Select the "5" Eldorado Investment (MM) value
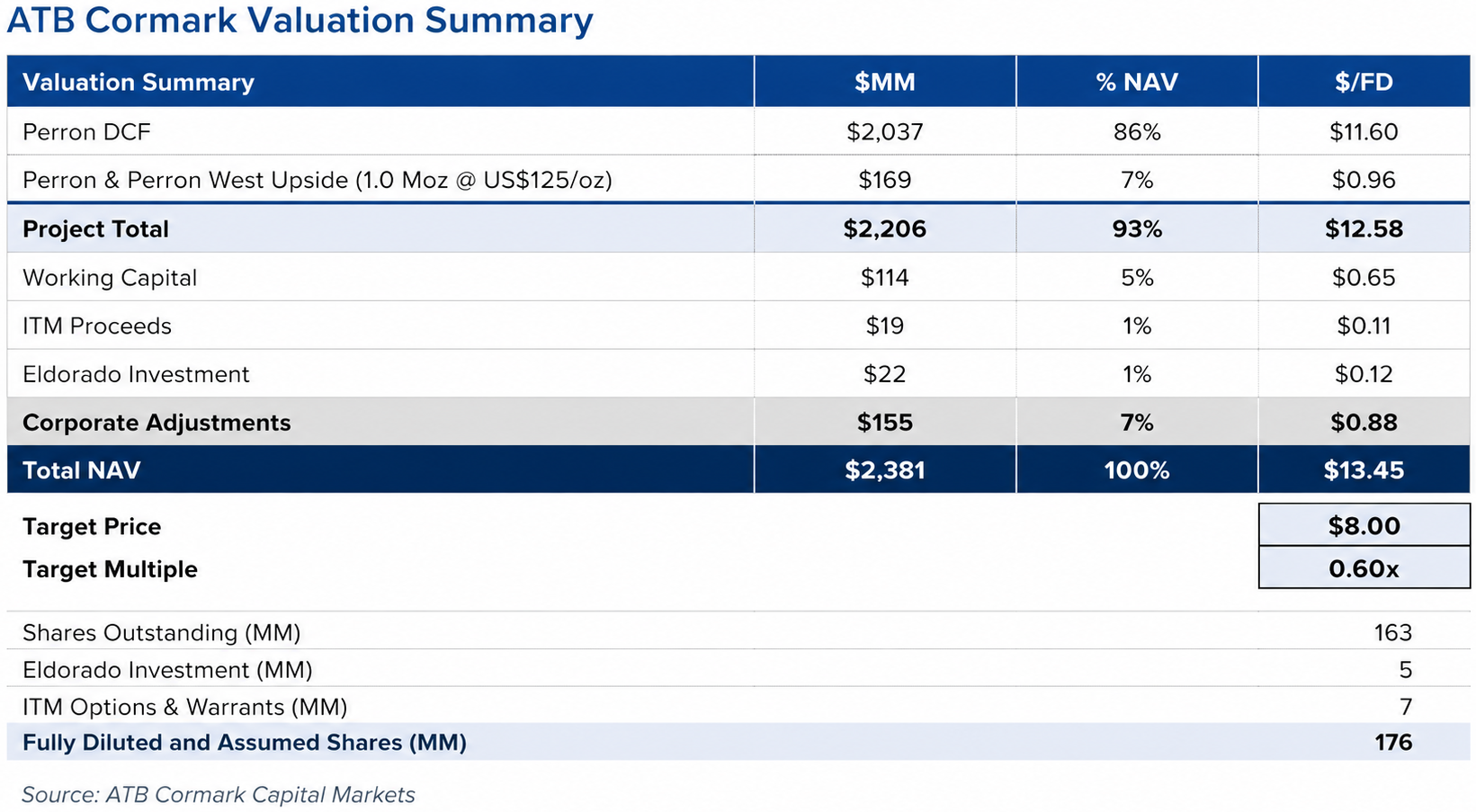Screen dimensions: 1476x812 tap(1405, 670)
